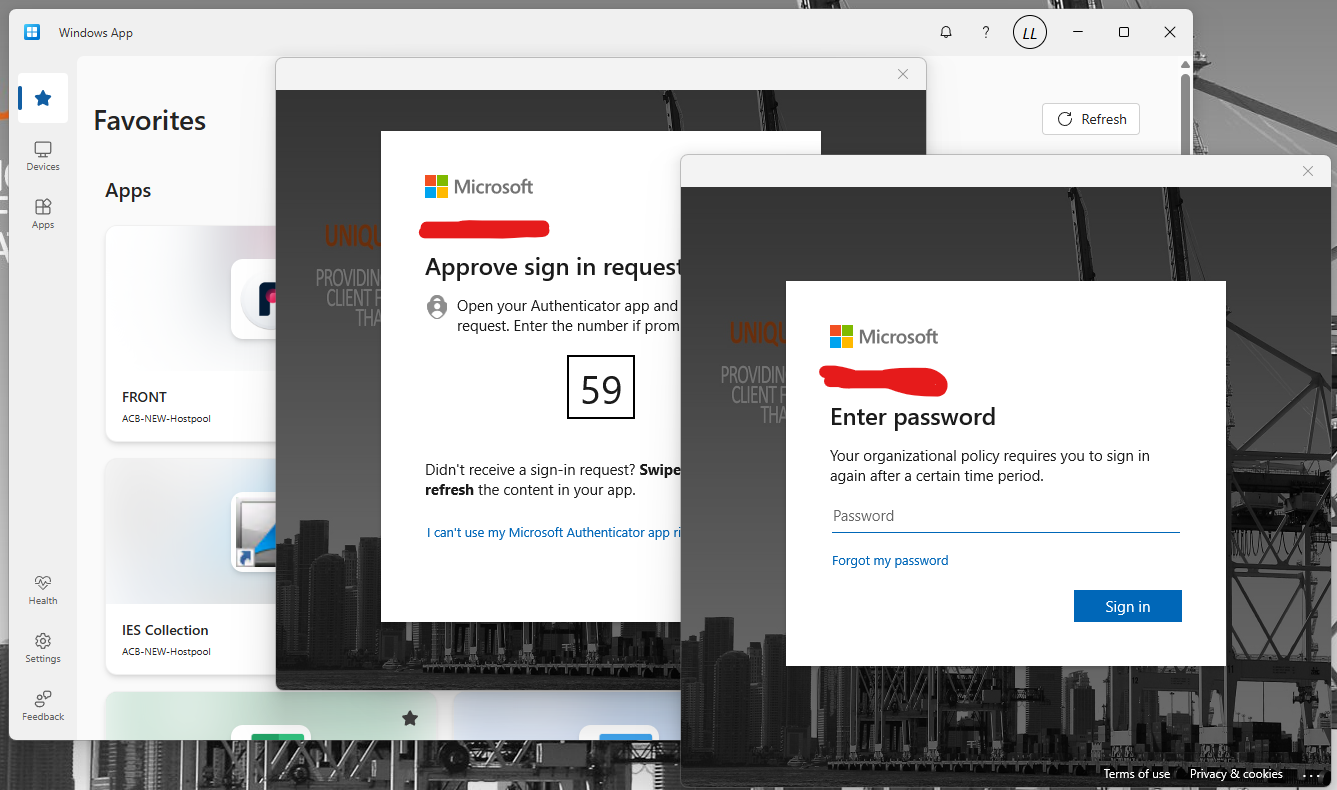Open Health in the sidebar
Image resolution: width=1337 pixels, height=790 pixels.
pos(43,590)
